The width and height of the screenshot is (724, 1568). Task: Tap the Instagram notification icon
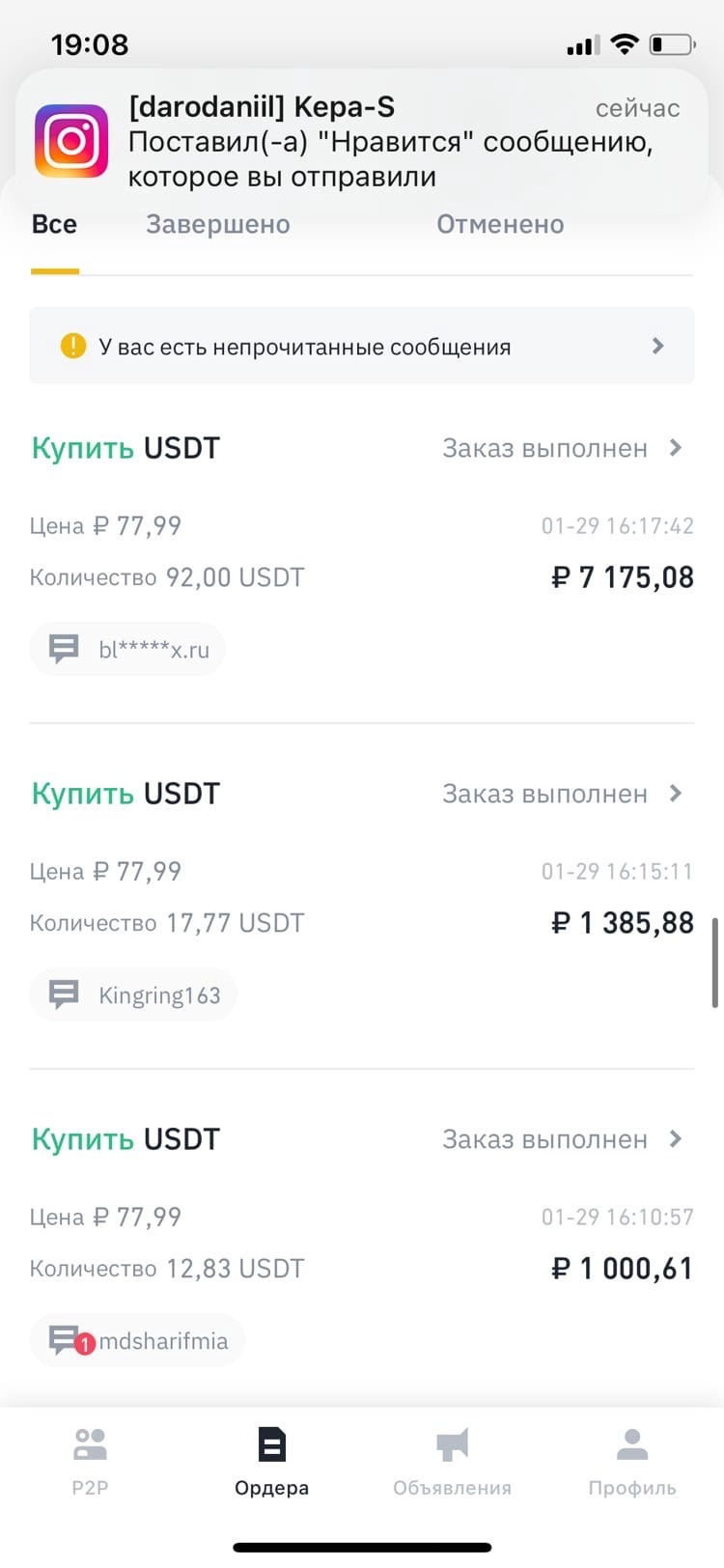(71, 141)
